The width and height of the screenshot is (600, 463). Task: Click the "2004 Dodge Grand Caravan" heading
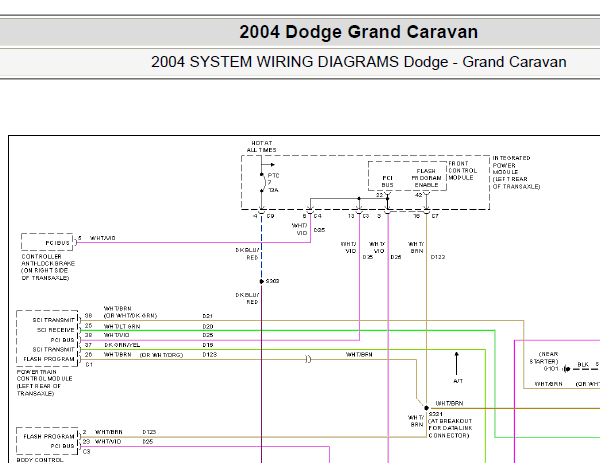[359, 32]
